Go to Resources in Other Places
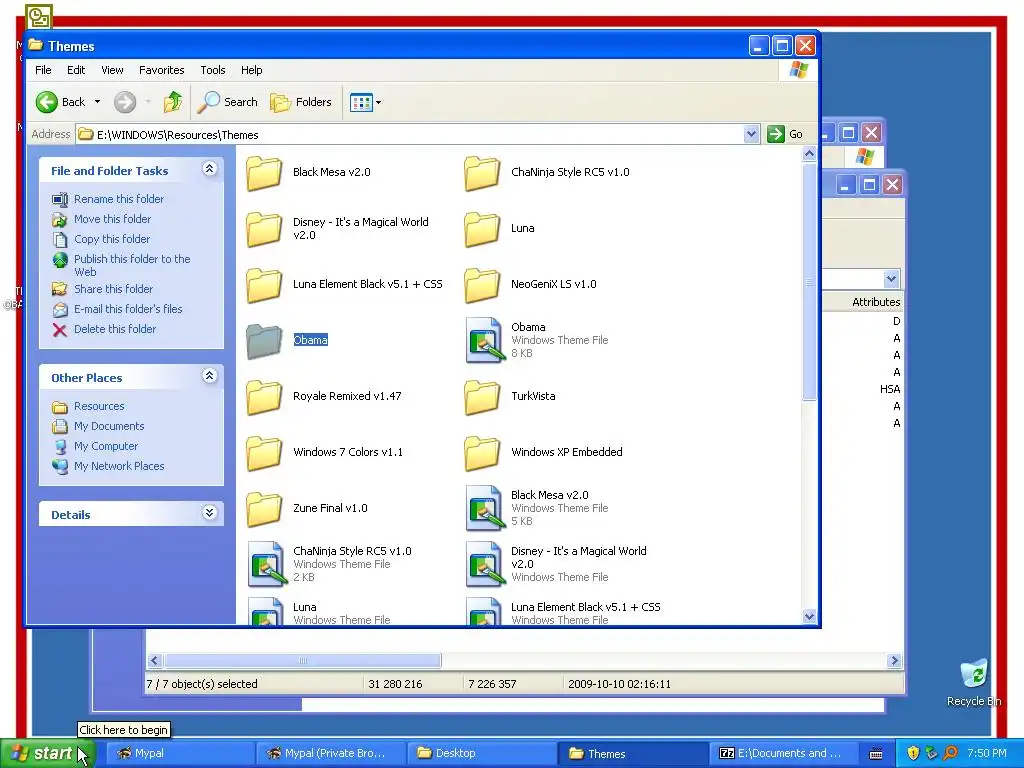The height and width of the screenshot is (768, 1024). pos(99,406)
